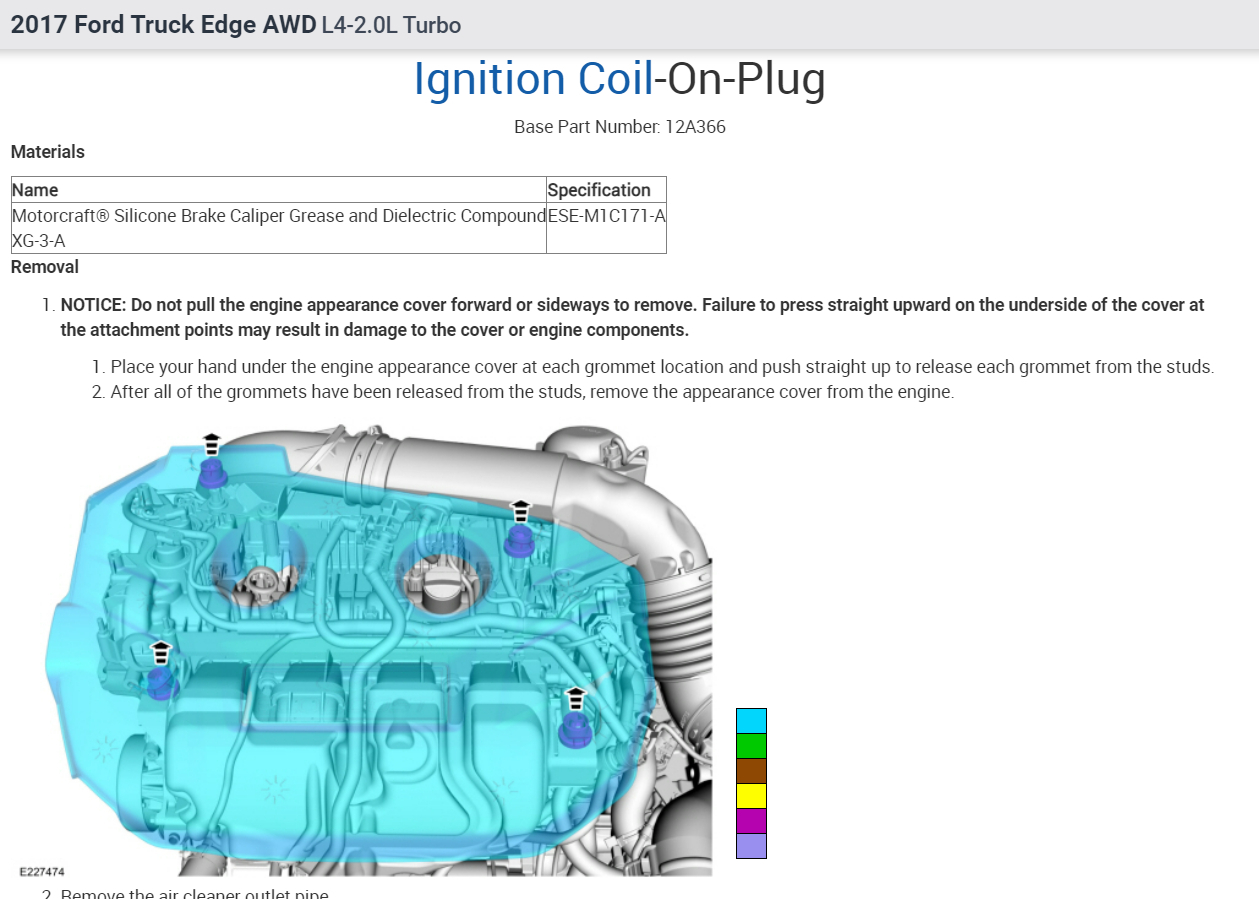The image size is (1259, 899).
Task: Select the green color swatch
Action: pos(751,746)
